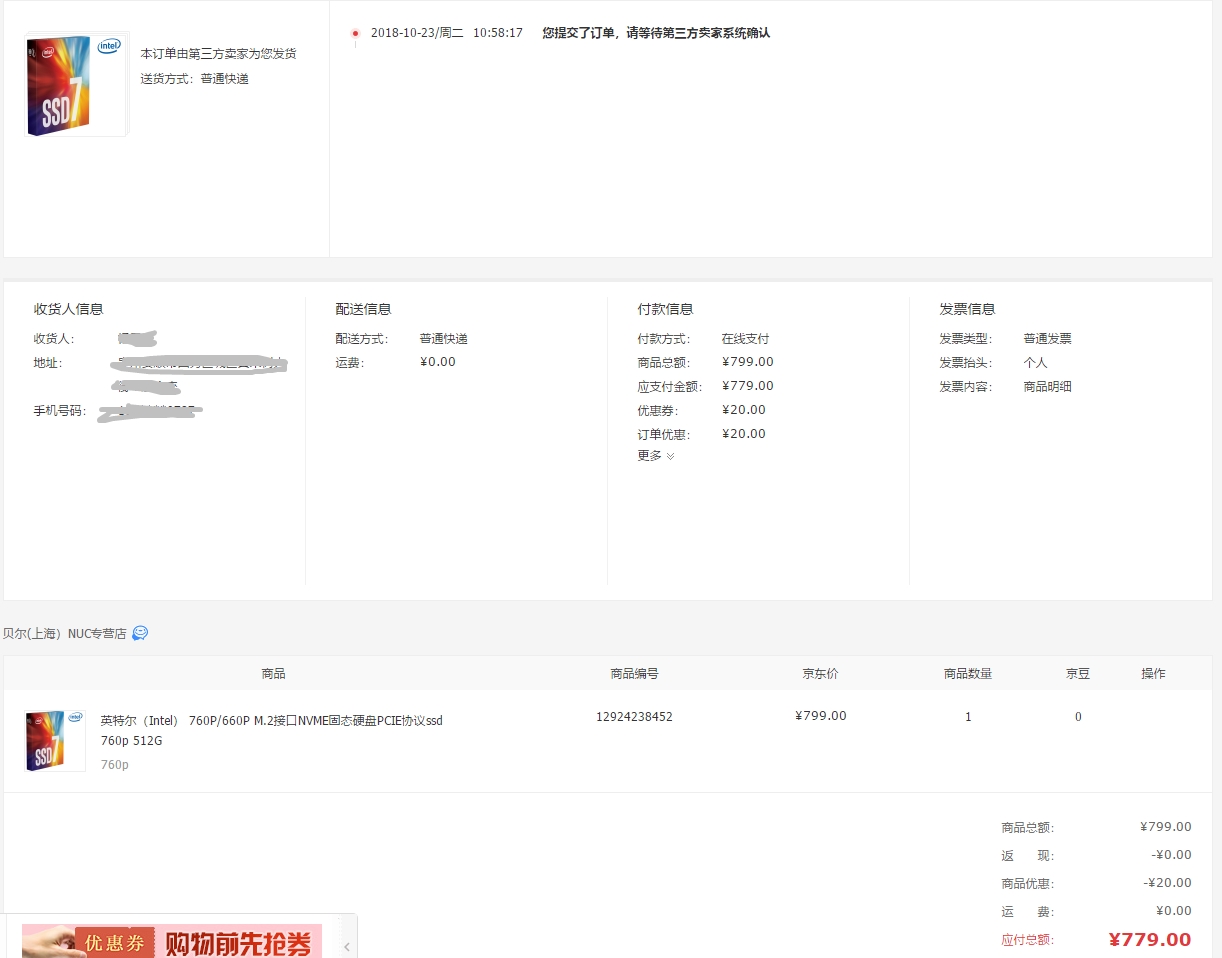This screenshot has width=1222, height=958.
Task: Click the ¥0.00 shipping fee under 配送信息
Action: tap(438, 362)
